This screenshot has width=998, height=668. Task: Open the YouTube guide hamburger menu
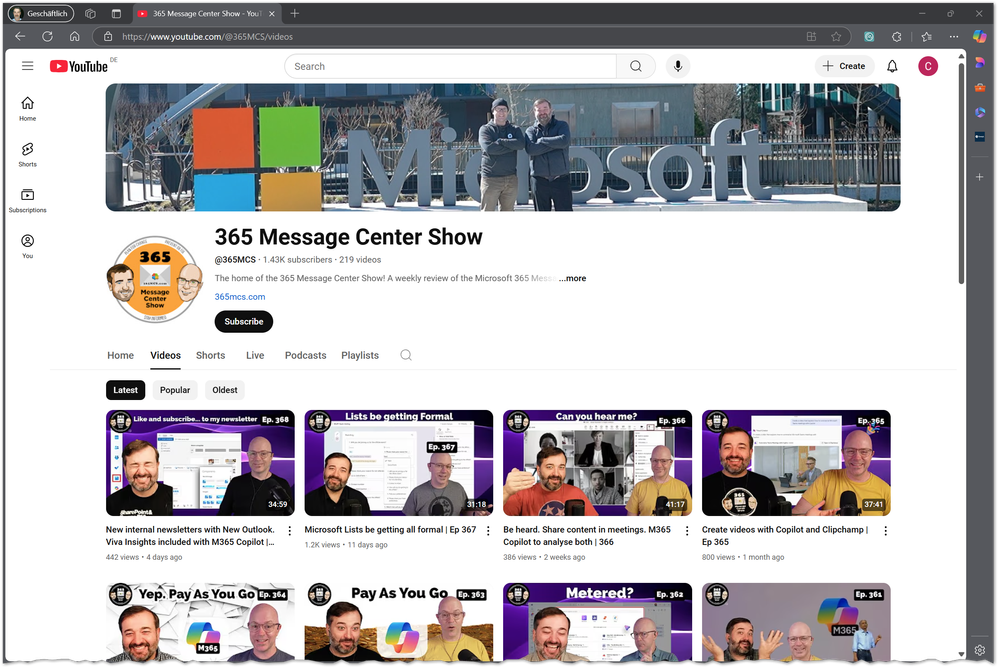pyautogui.click(x=27, y=66)
